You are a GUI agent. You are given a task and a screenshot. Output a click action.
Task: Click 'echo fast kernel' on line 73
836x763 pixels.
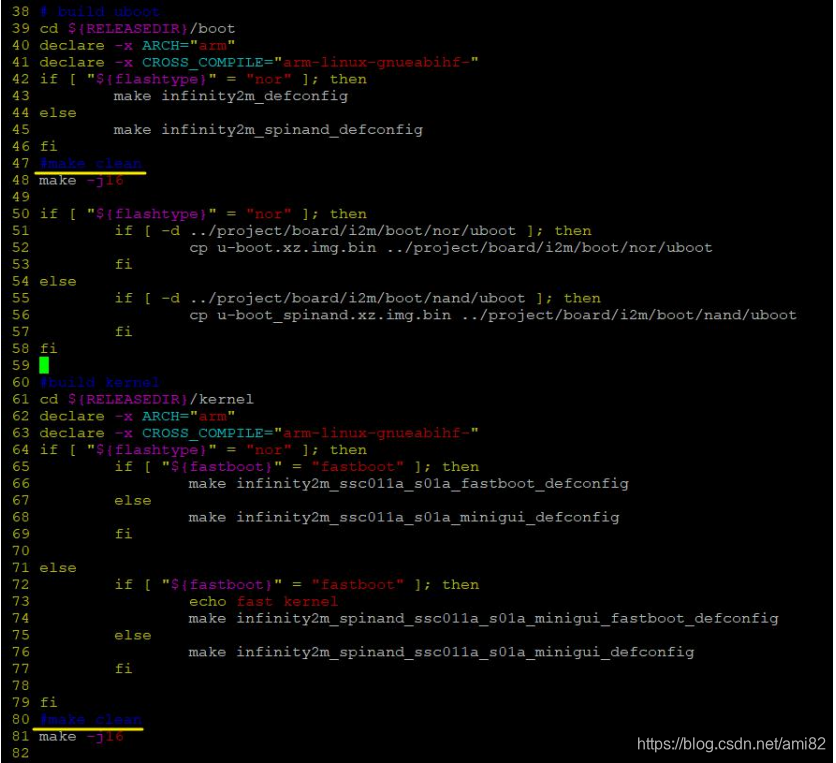[263, 601]
